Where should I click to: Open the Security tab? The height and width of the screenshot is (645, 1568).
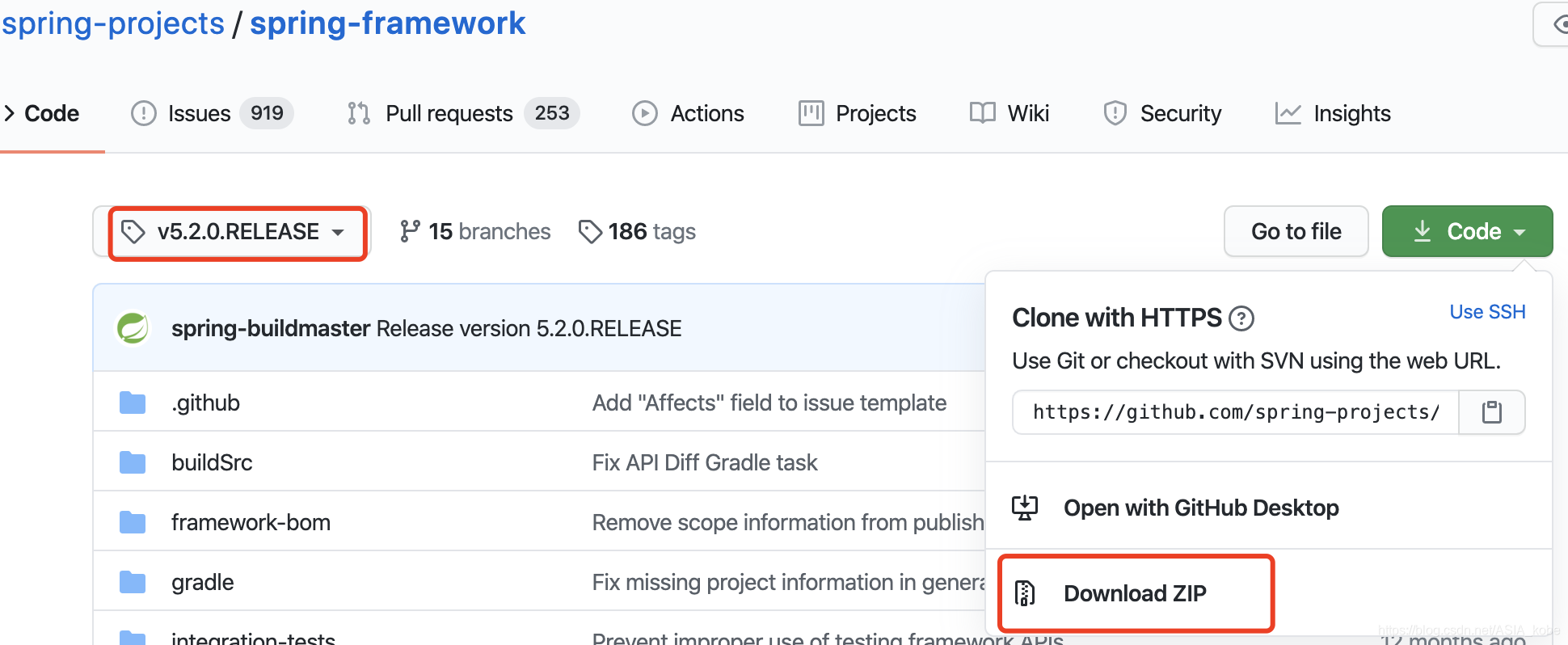(1162, 113)
